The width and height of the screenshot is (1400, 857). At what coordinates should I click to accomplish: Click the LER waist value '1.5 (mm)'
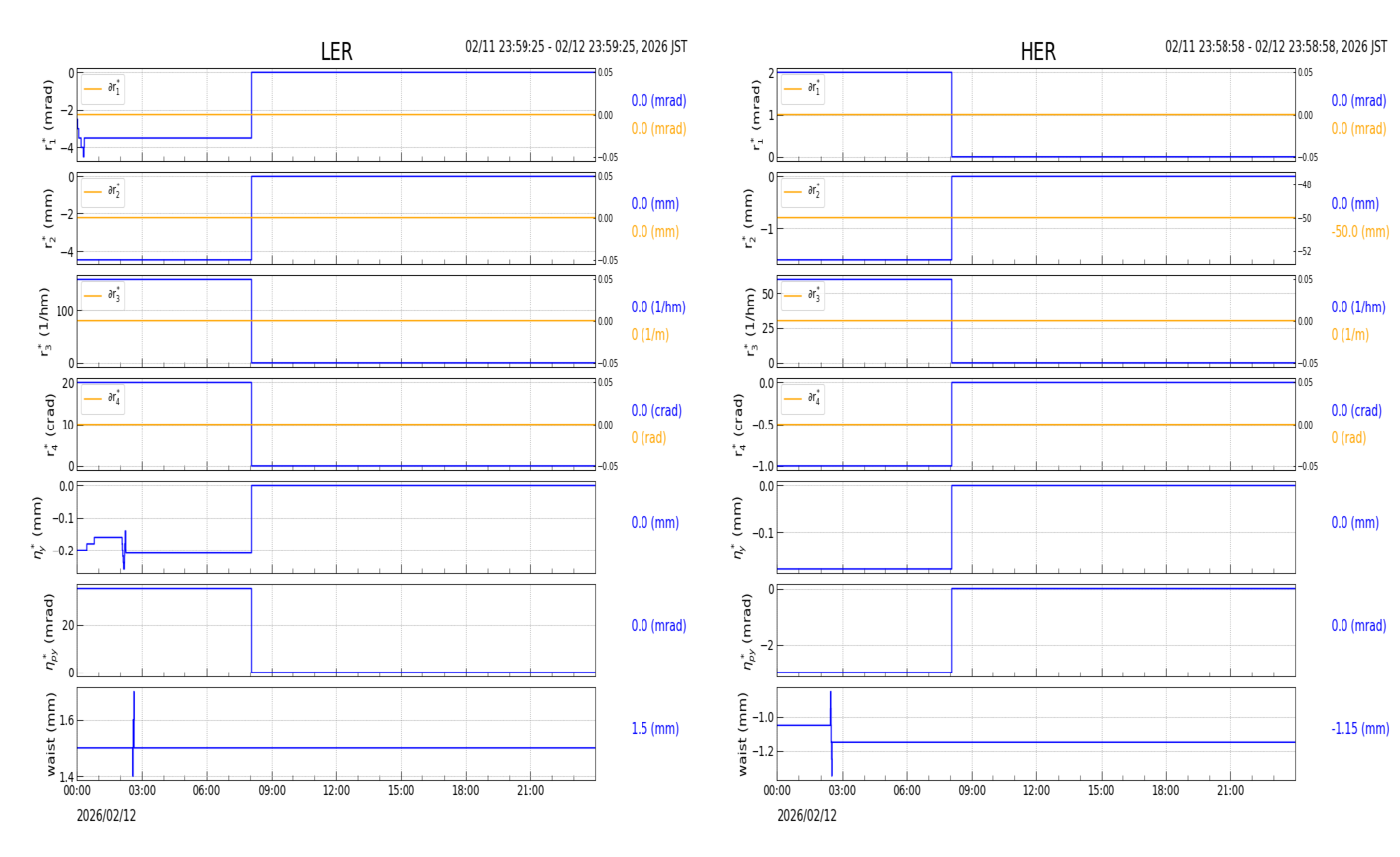pos(655,729)
